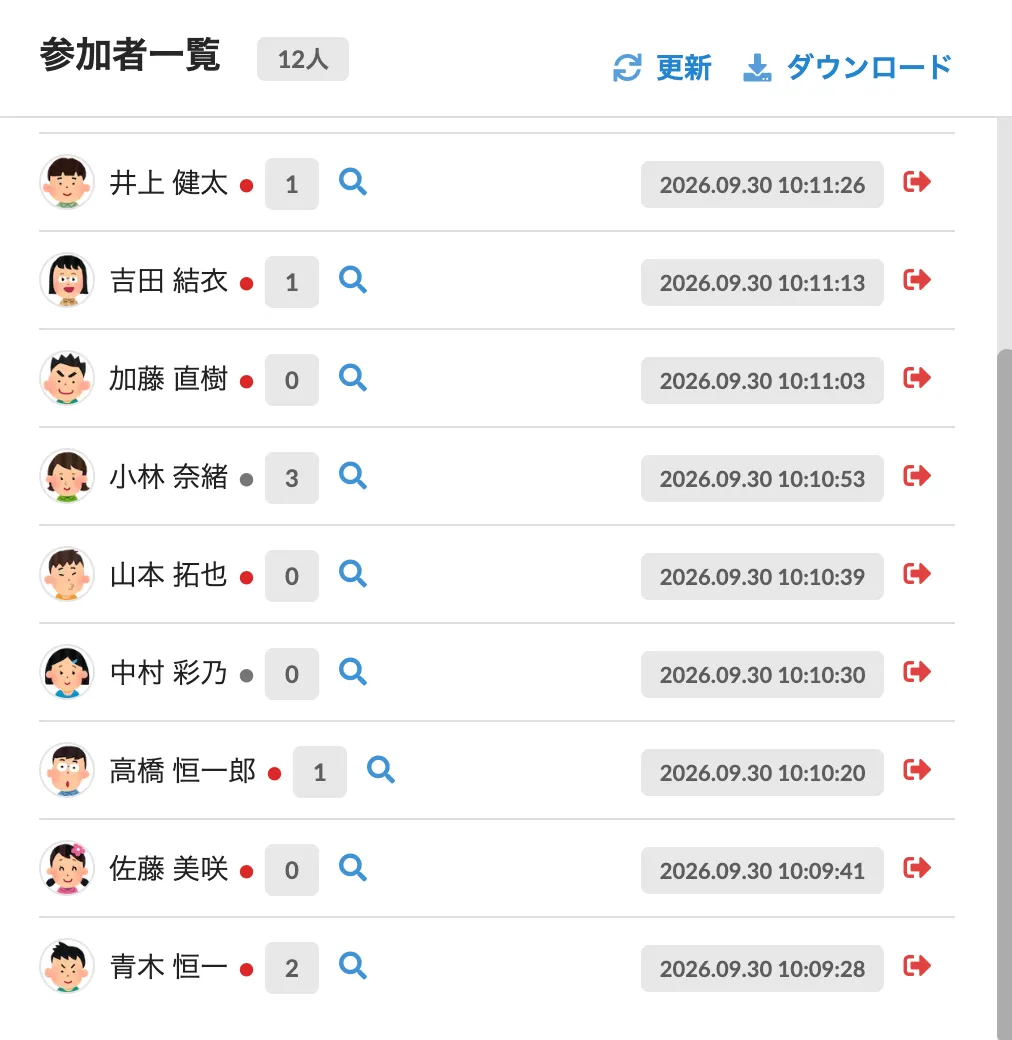Viewport: 1012px width, 1040px height.
Task: Select the name 加藤 直樹
Action: click(168, 379)
